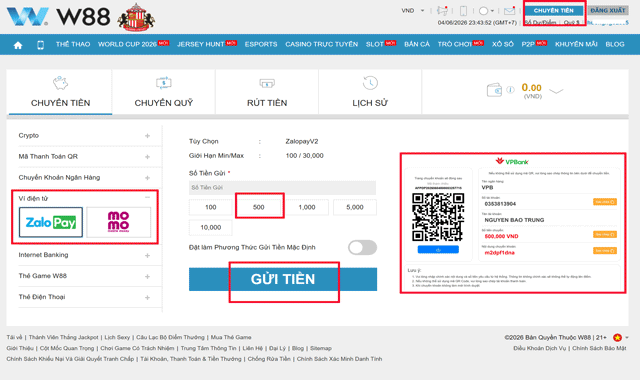Open Bắn Cá menu item

tap(417, 44)
